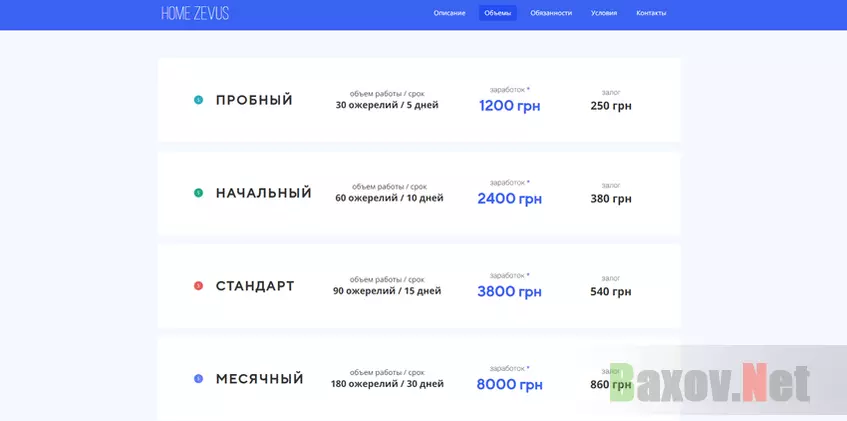Open the Условия nav link
847x421 pixels.
pyautogui.click(x=604, y=13)
